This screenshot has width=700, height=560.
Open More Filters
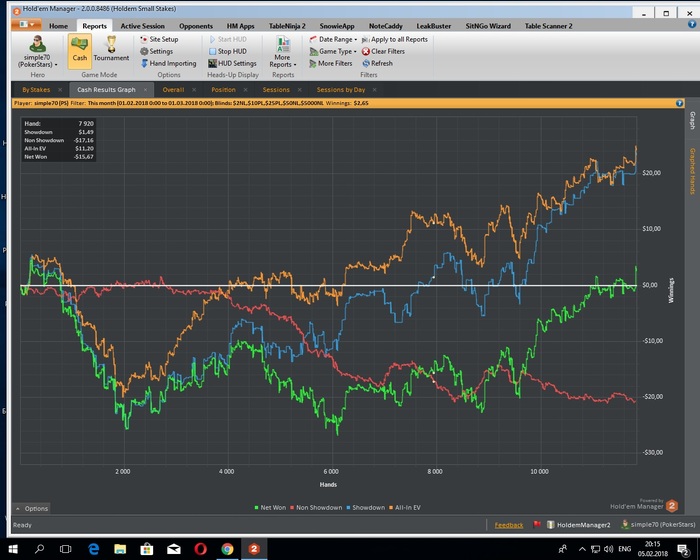coord(331,63)
